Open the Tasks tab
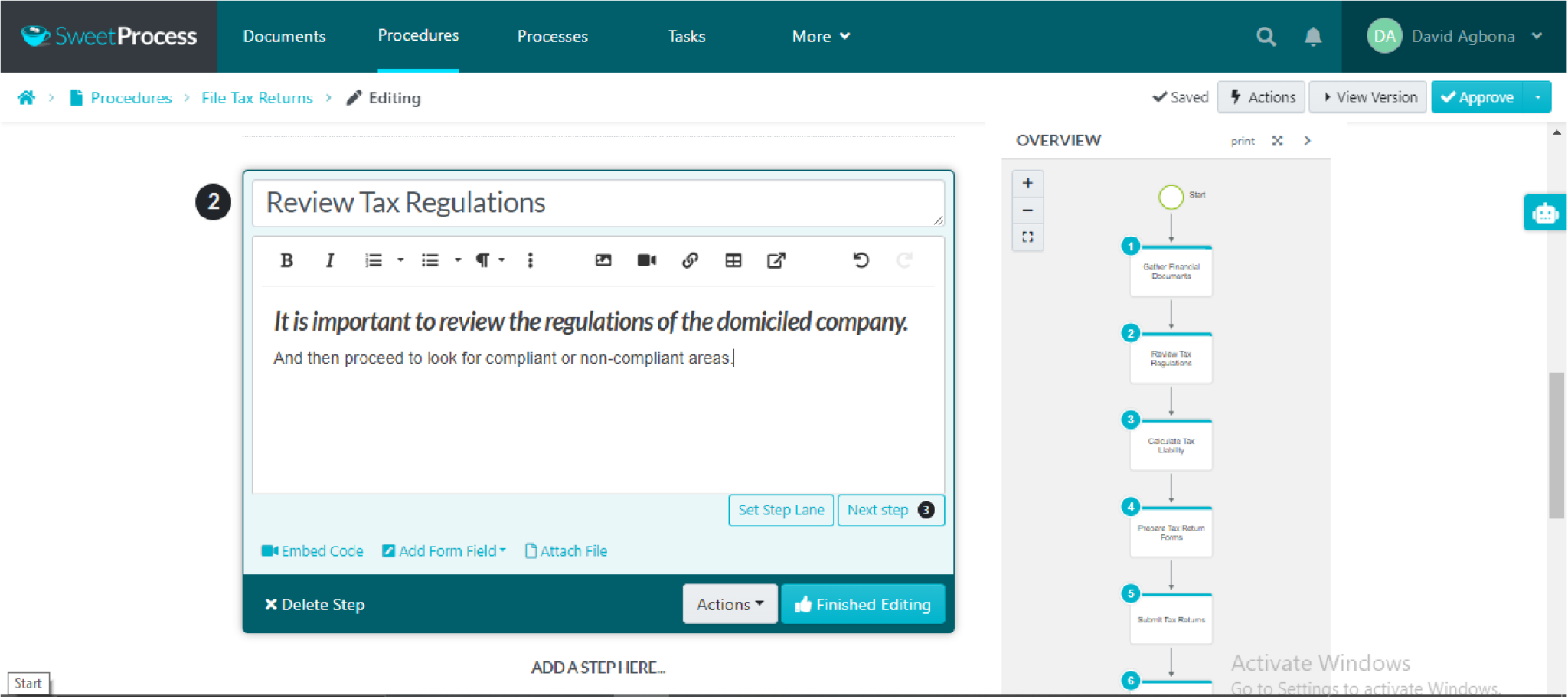1568x699 pixels. (687, 36)
